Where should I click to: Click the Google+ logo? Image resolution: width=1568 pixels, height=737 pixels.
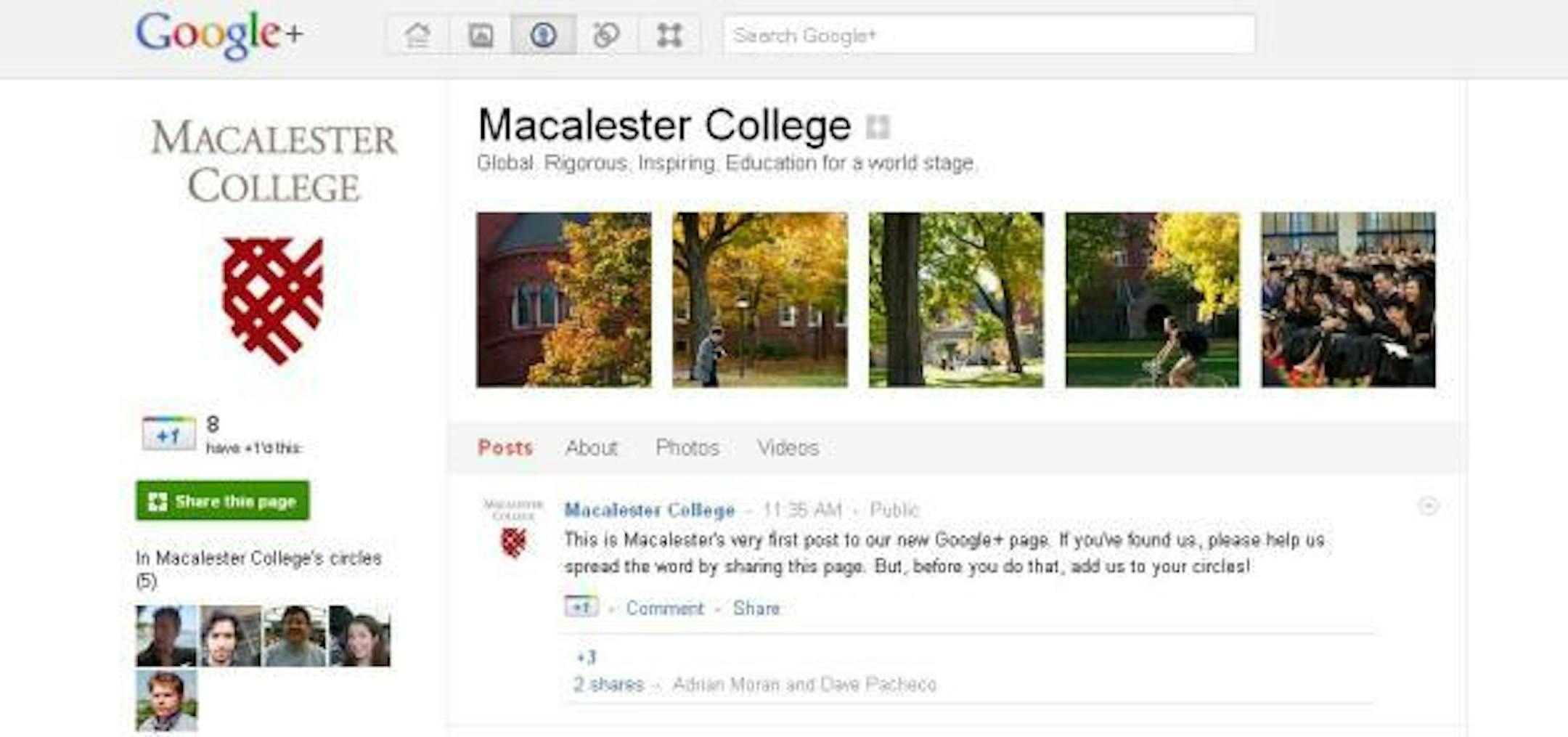point(219,34)
